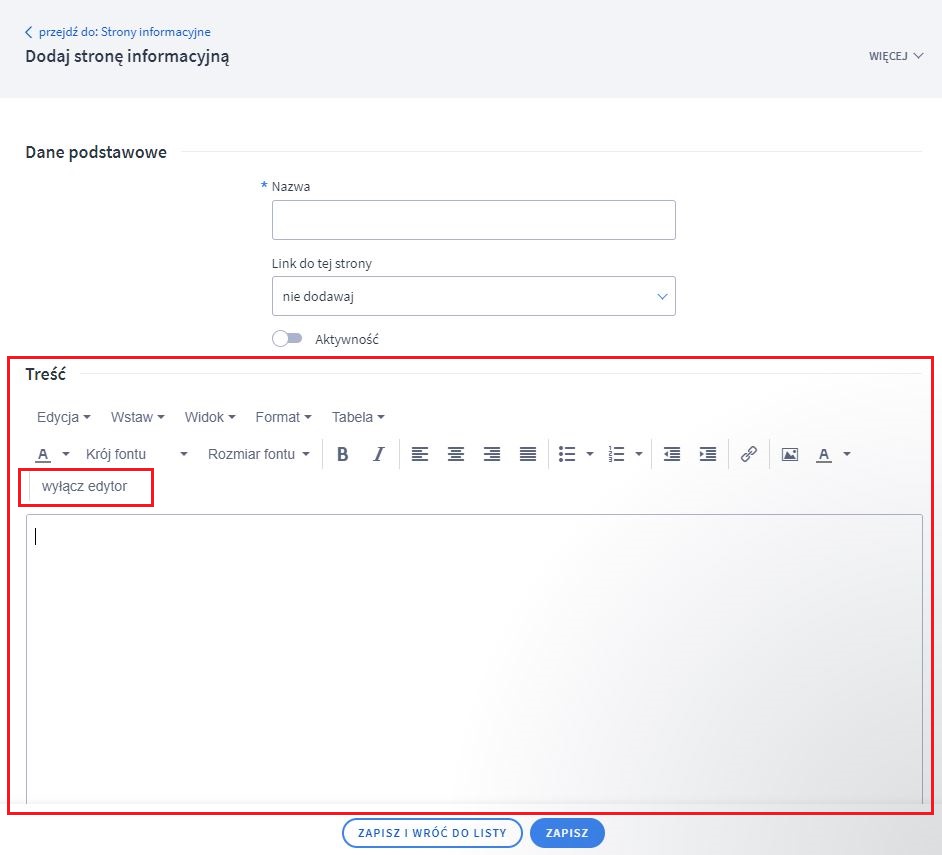The image size is (942, 855).
Task: Justify the text alignment
Action: tap(528, 454)
